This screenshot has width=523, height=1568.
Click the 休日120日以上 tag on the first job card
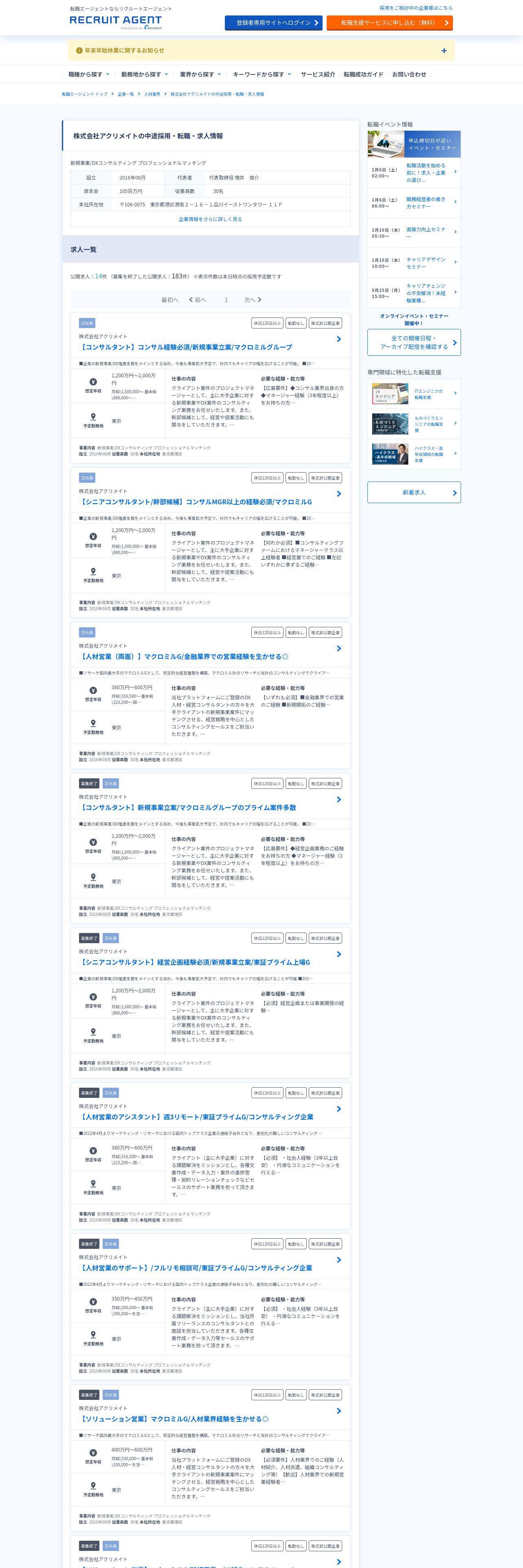[267, 323]
